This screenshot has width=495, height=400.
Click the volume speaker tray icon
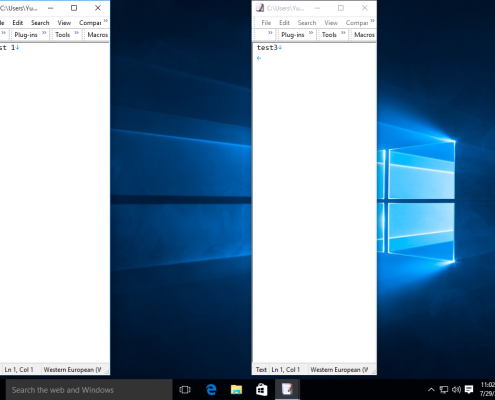point(456,389)
